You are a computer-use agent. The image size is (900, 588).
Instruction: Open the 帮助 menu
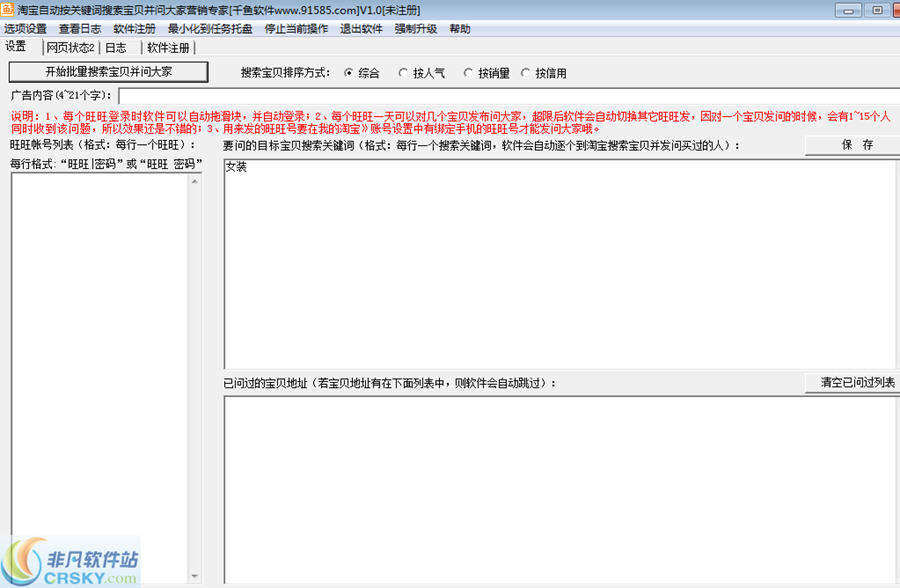460,29
